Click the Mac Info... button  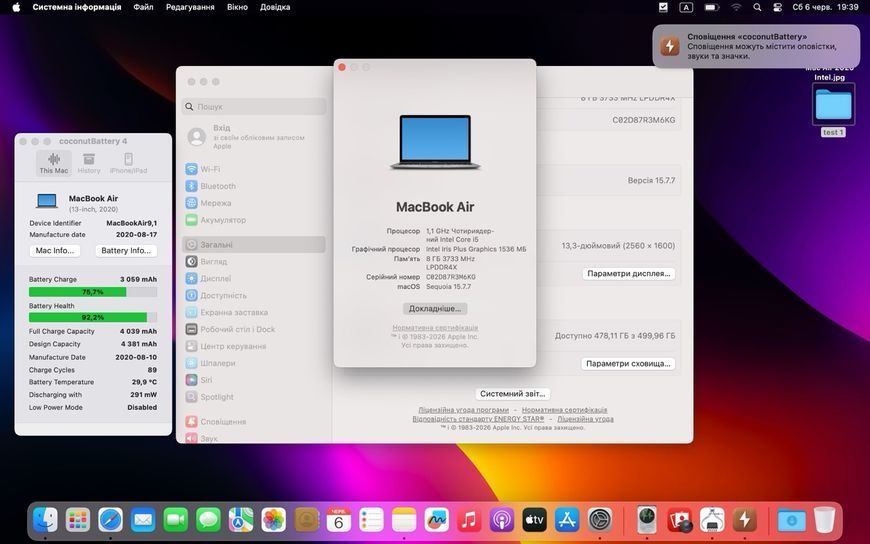tap(55, 250)
